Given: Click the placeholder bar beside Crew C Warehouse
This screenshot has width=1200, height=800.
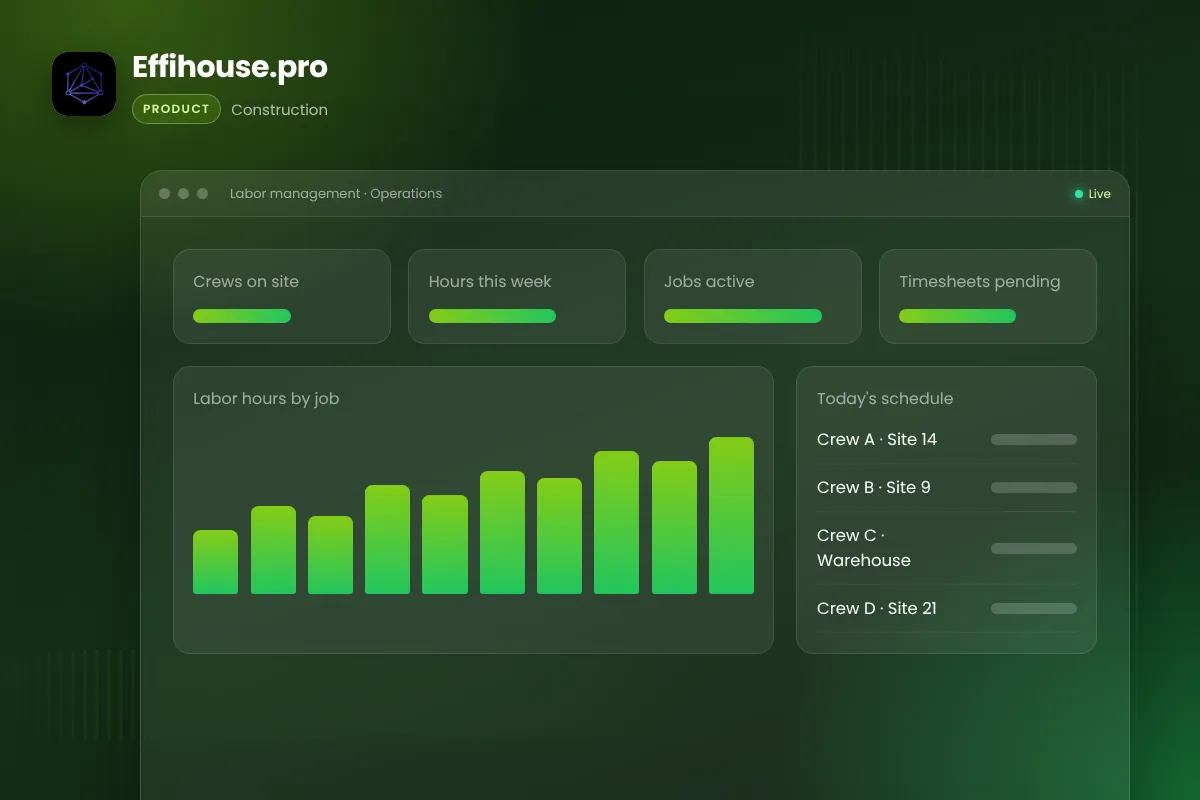Looking at the screenshot, I should 1034,548.
